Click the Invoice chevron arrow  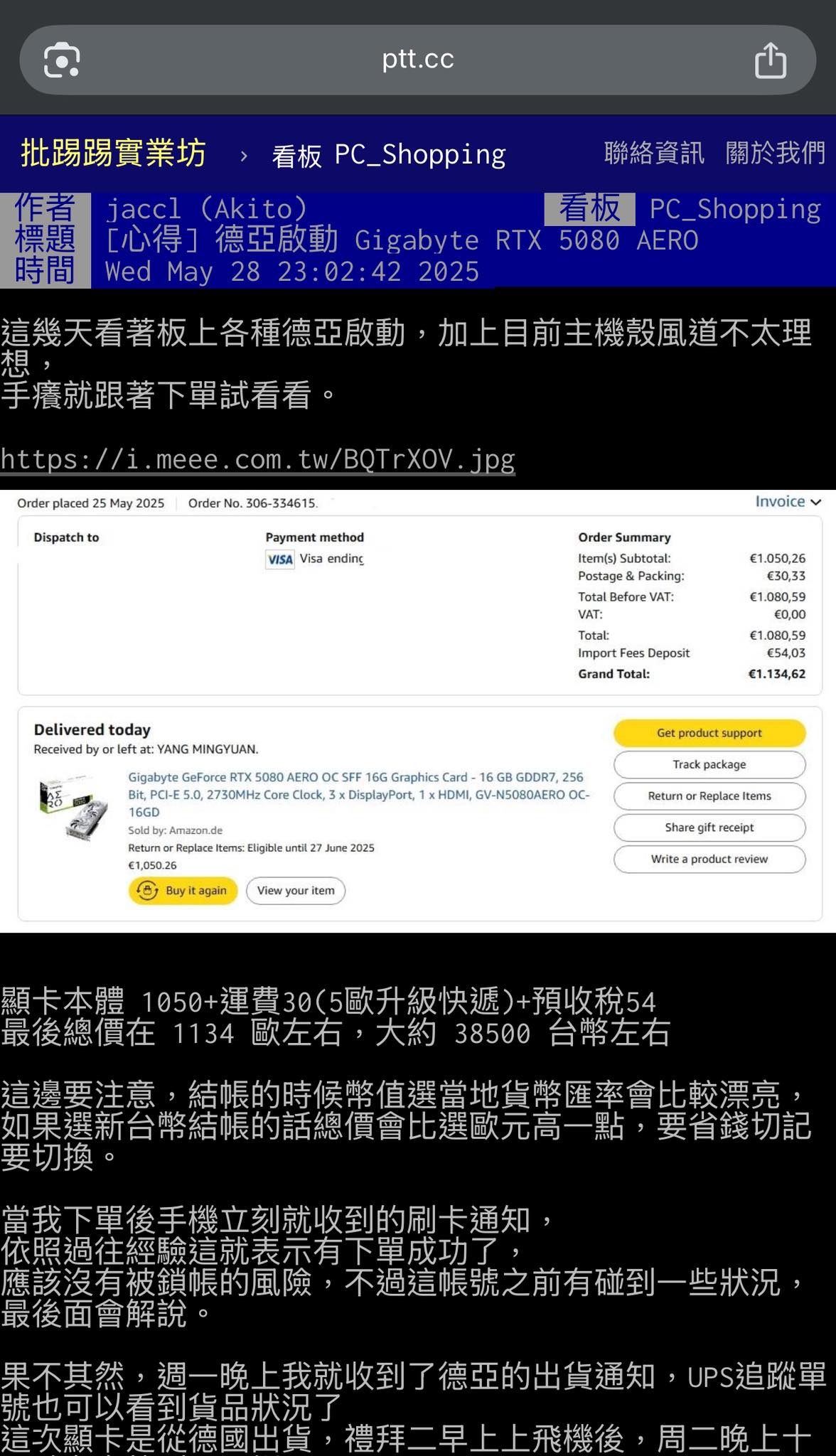815,502
